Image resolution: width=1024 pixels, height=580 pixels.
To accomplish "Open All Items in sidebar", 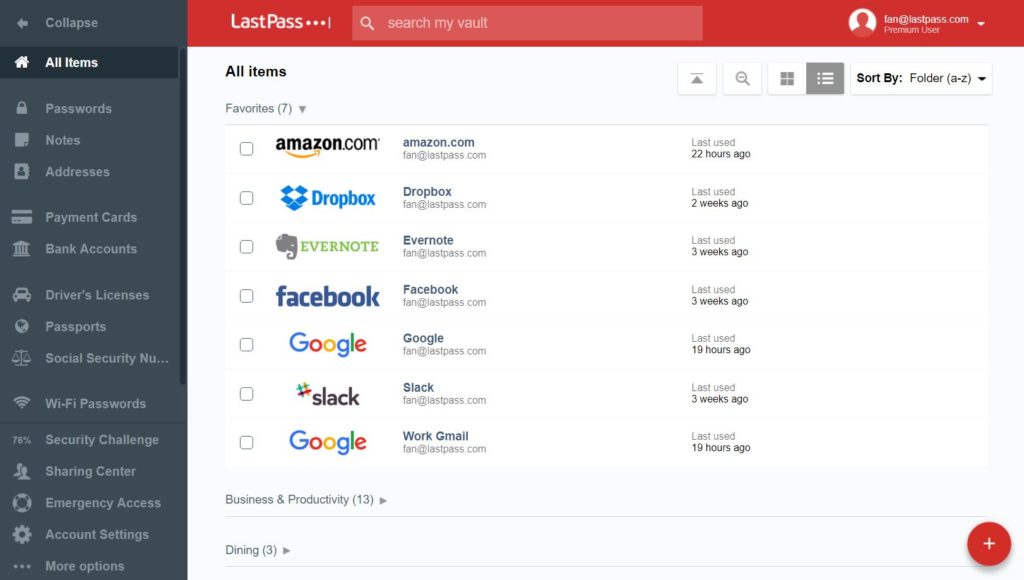I will (89, 62).
